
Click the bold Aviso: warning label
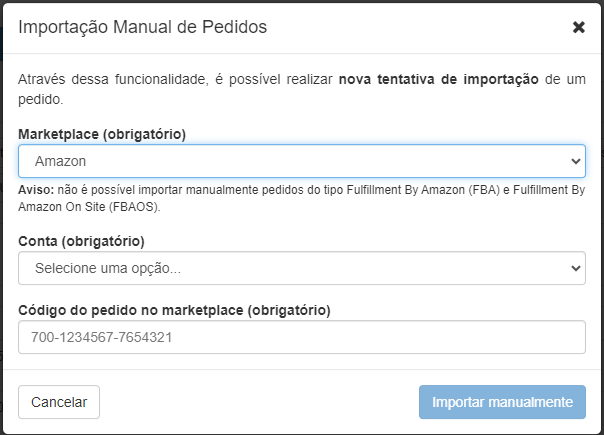35,190
